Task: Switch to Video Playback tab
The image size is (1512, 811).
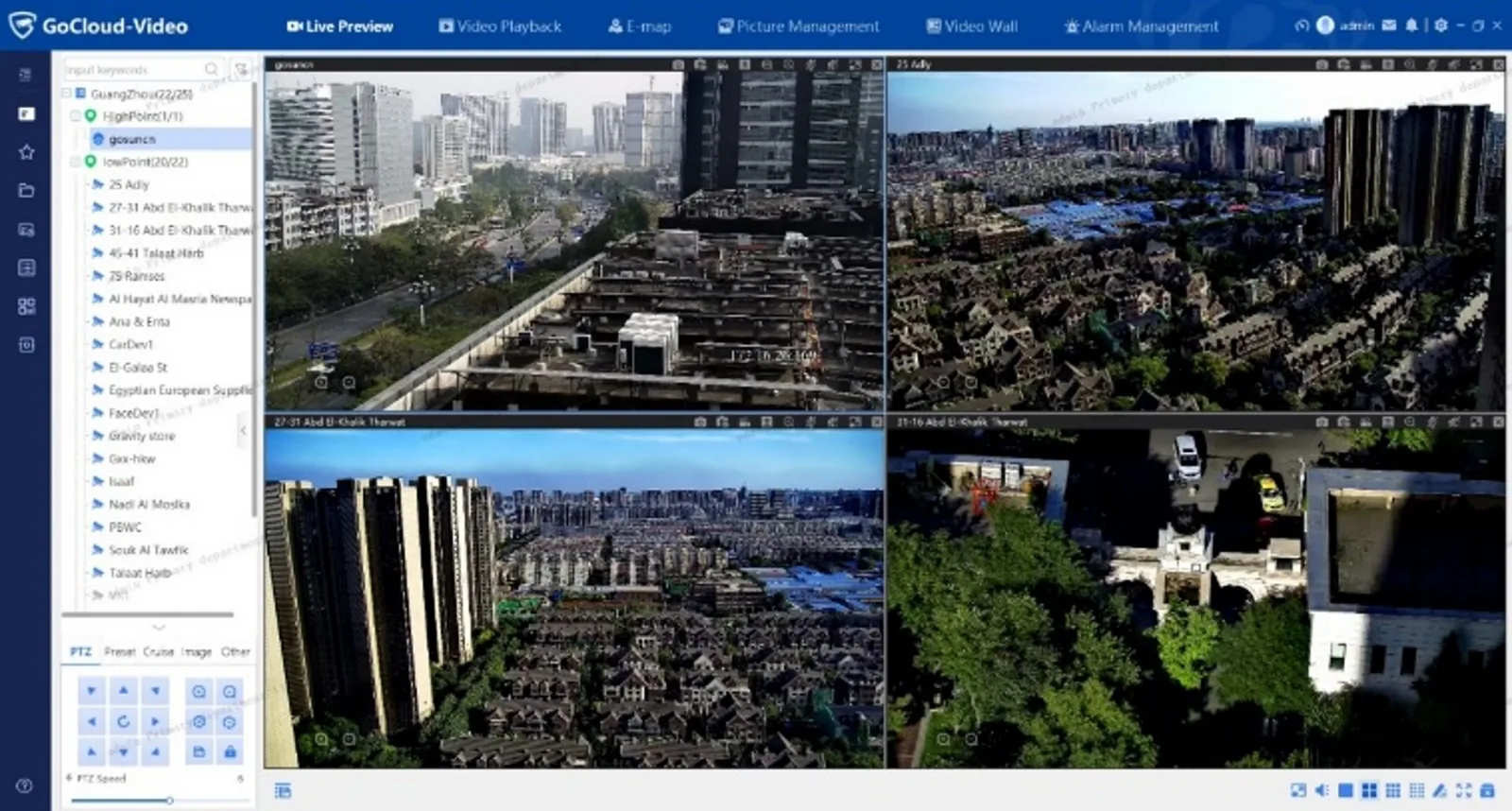Action: tap(500, 26)
